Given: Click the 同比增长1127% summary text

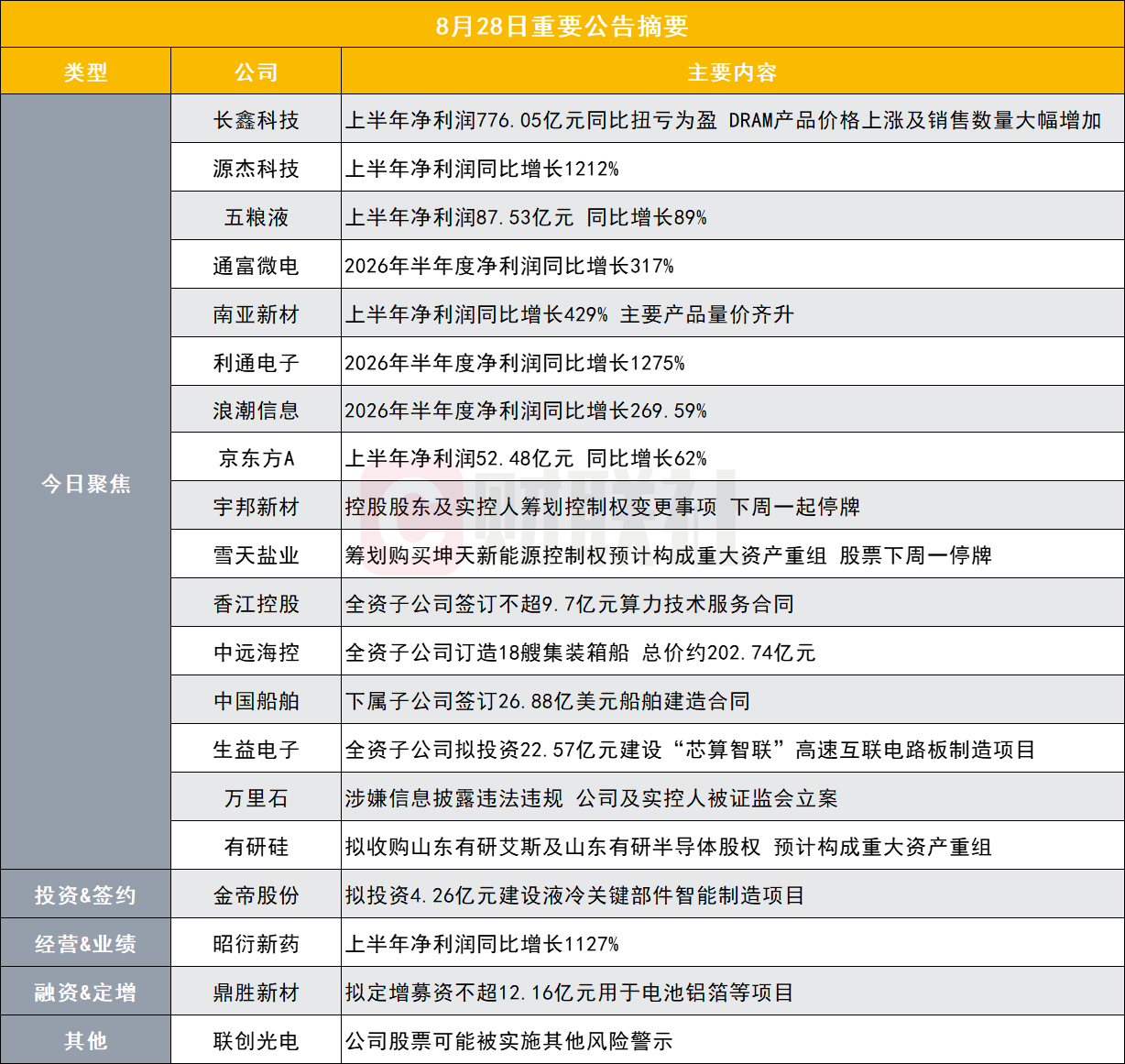Looking at the screenshot, I should point(482,944).
